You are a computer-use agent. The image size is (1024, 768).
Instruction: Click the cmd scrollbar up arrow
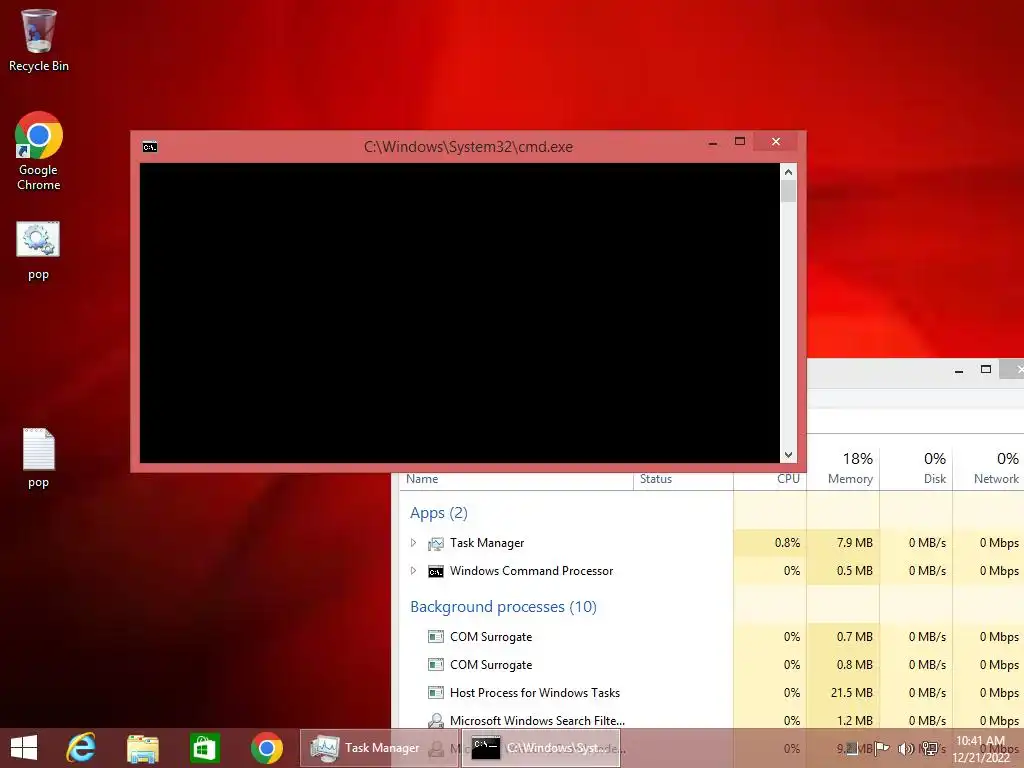tap(788, 172)
